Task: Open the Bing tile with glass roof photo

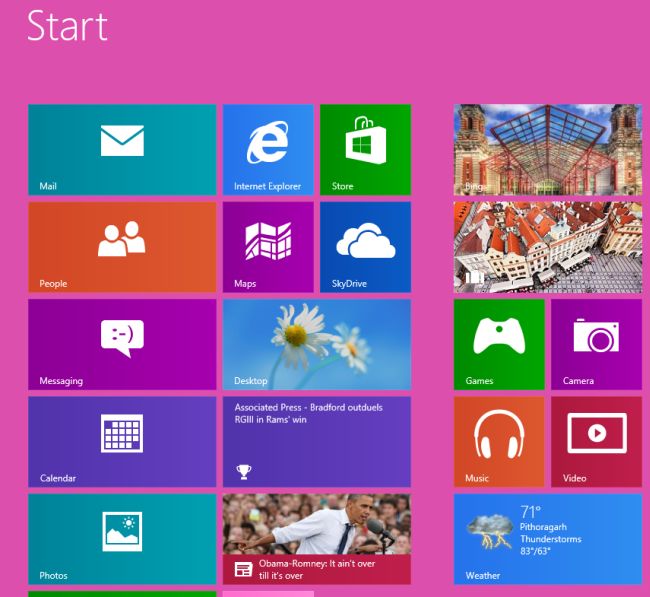Action: point(548,150)
